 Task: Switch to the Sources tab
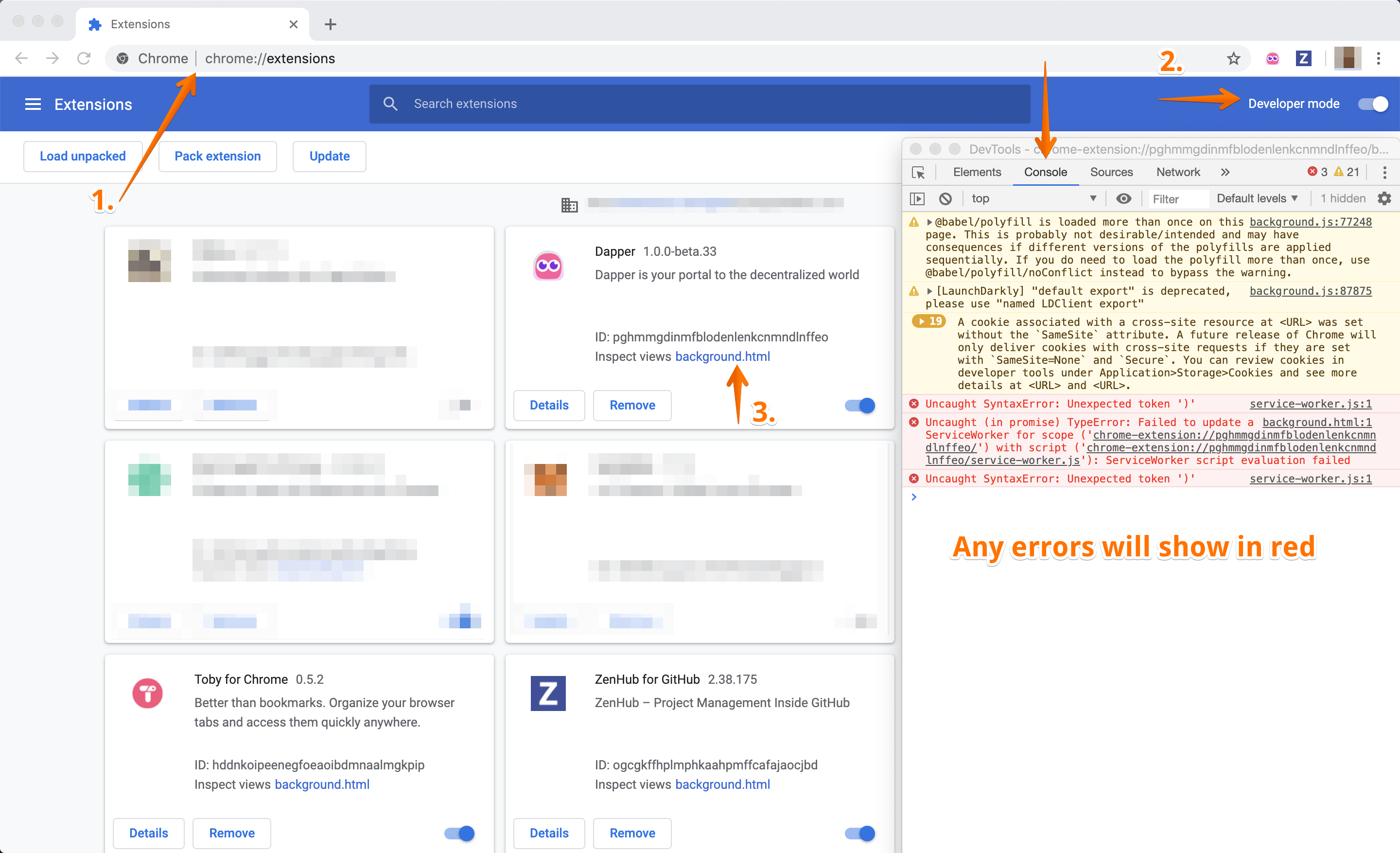tap(1111, 172)
